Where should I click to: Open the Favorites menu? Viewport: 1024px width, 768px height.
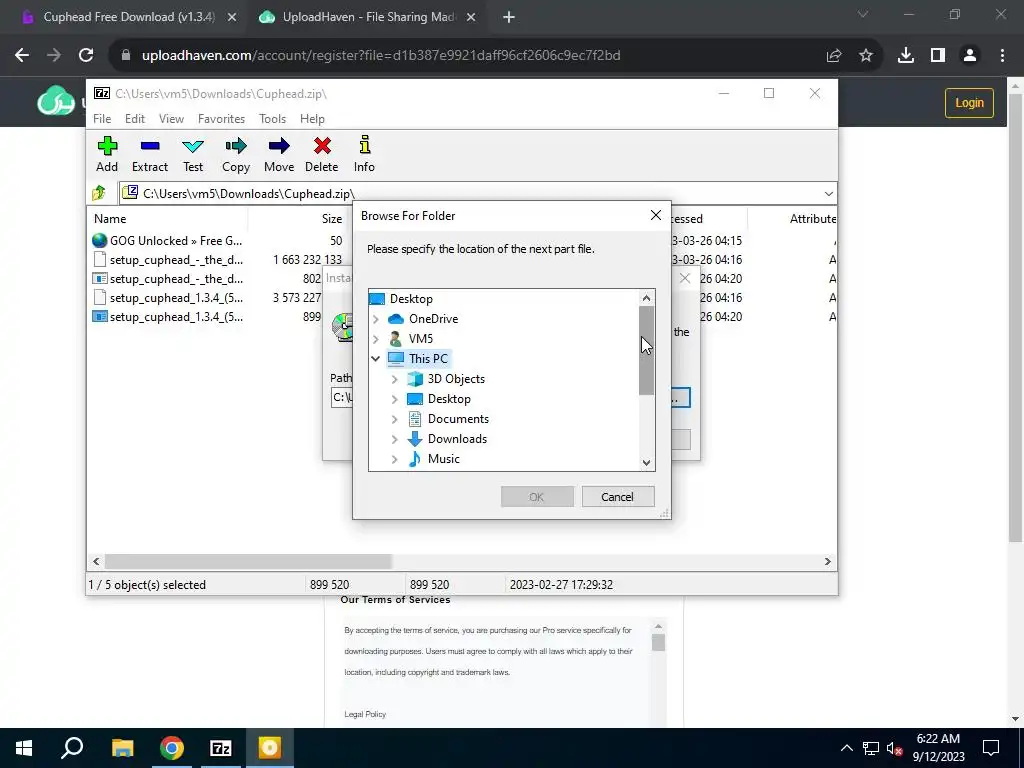pos(221,119)
